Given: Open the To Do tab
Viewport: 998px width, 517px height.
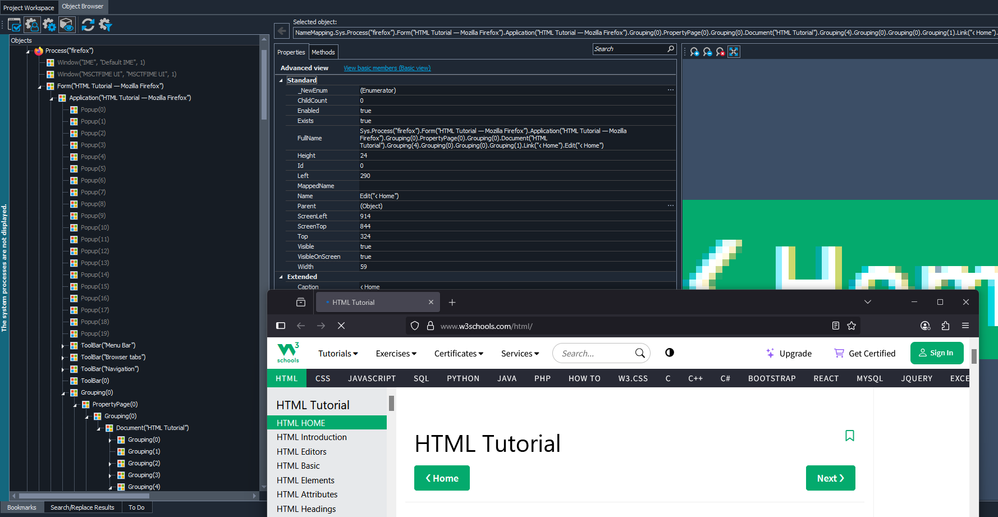Looking at the screenshot, I should (136, 507).
